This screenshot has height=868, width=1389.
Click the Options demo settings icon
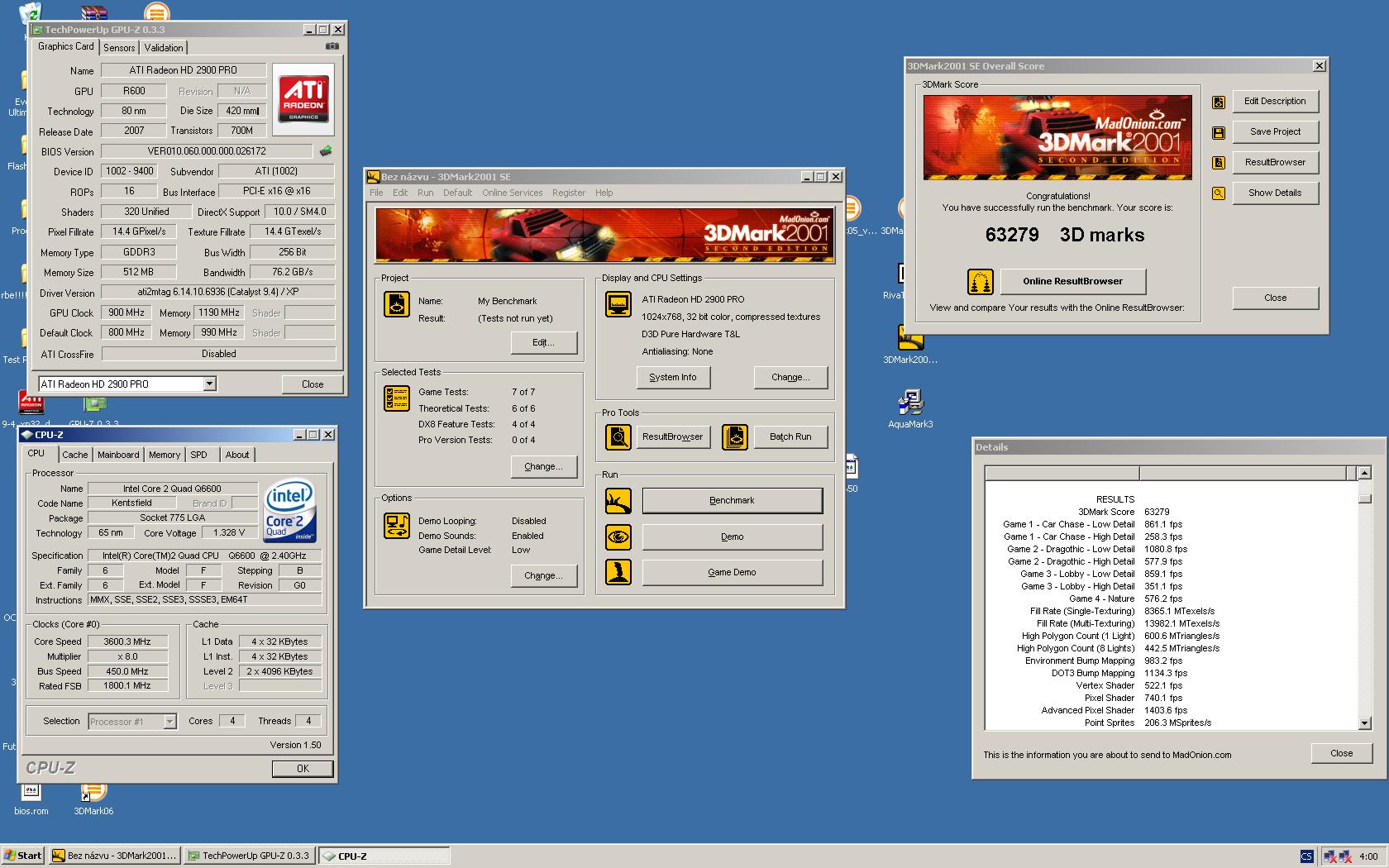[x=397, y=526]
